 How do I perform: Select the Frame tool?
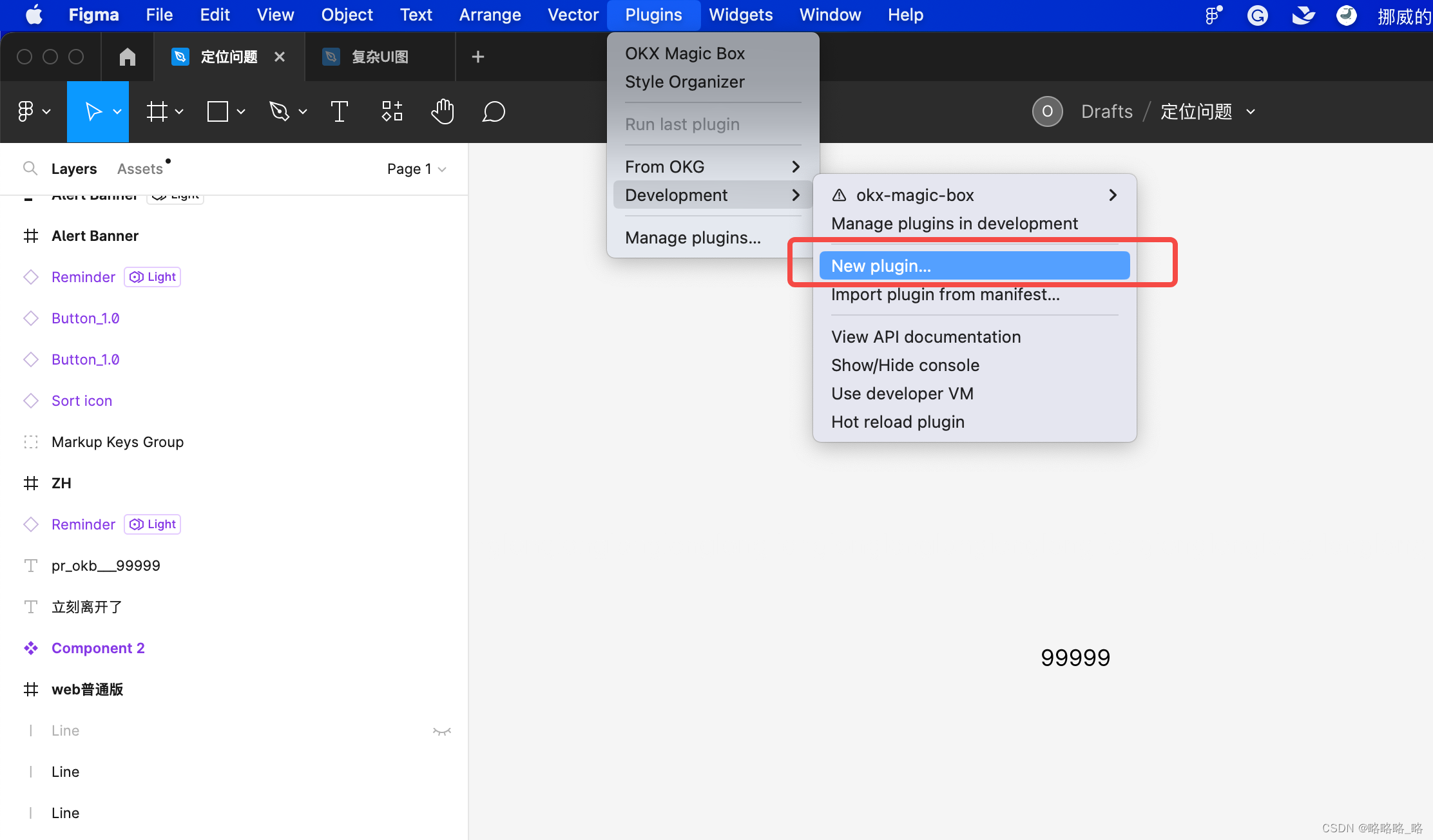157,111
